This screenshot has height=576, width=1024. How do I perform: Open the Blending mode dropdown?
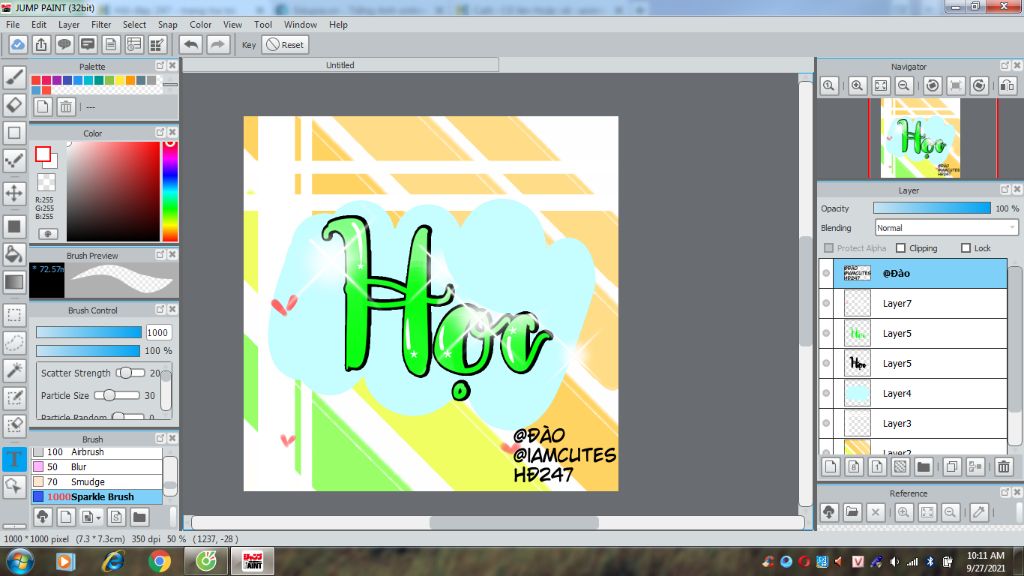pos(946,227)
